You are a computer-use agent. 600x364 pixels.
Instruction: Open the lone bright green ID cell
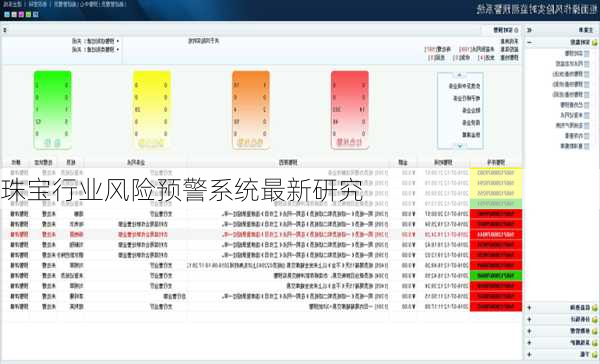(x=496, y=276)
